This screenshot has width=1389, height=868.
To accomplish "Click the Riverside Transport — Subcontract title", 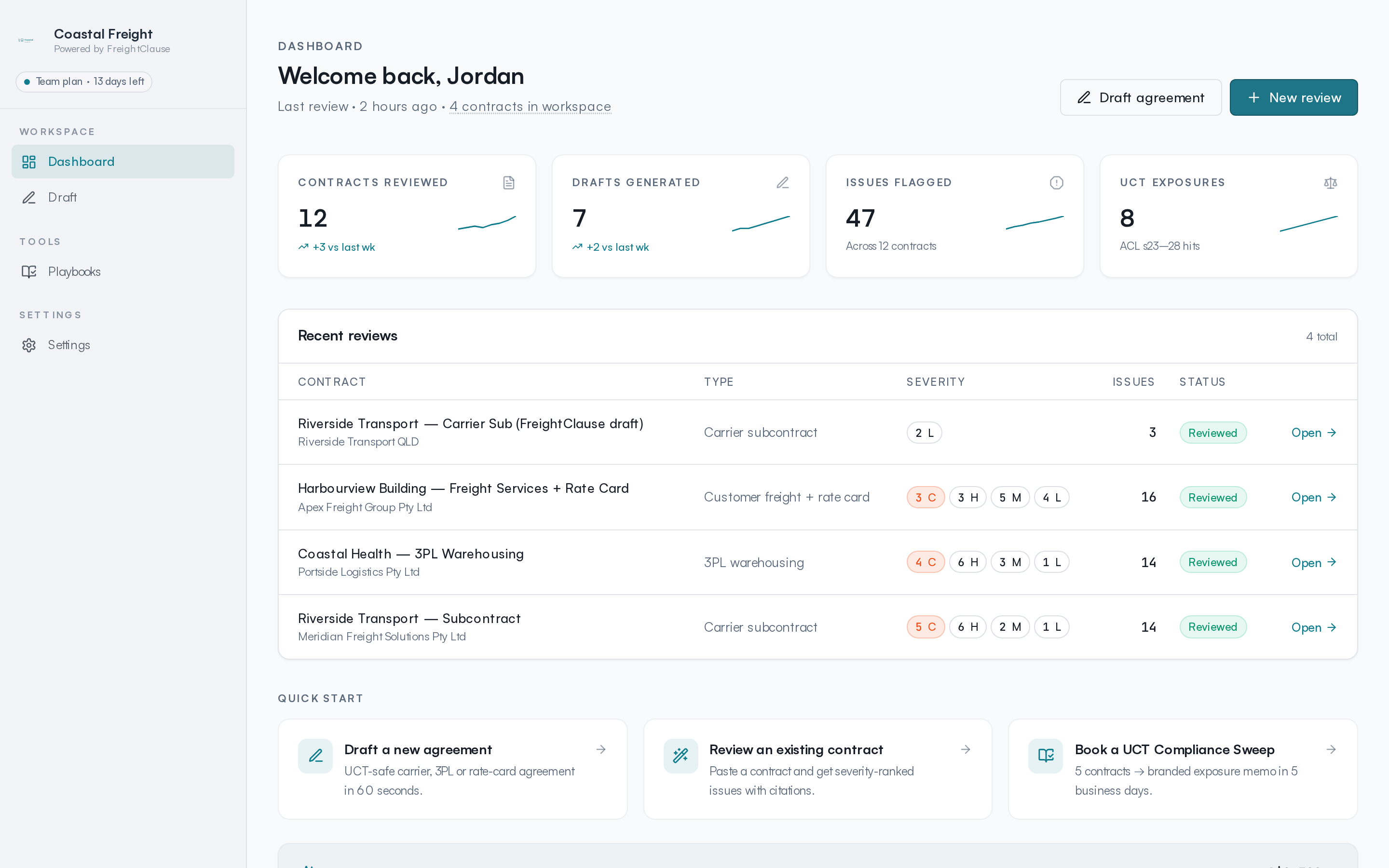I will pos(409,618).
